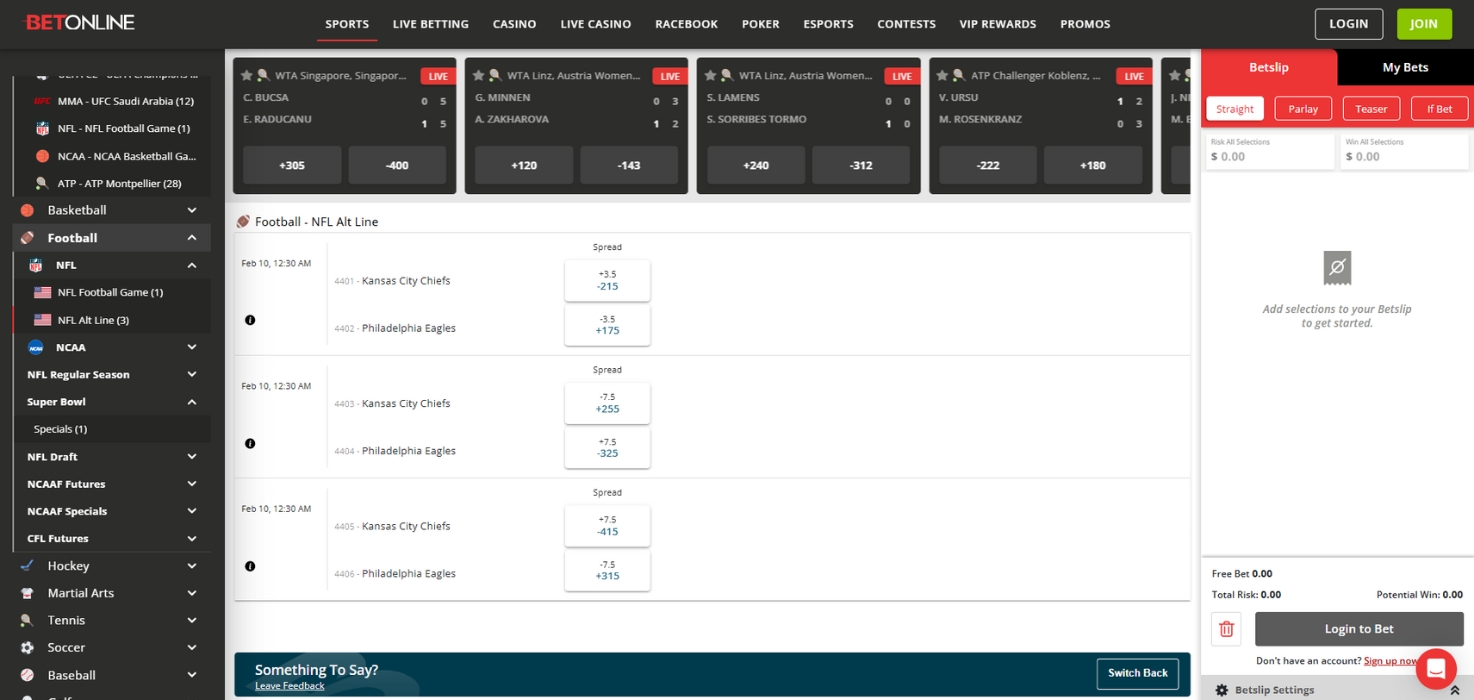The width and height of the screenshot is (1474, 700).
Task: Click info icon for Chiefs +3.5 game
Action: tap(250, 320)
